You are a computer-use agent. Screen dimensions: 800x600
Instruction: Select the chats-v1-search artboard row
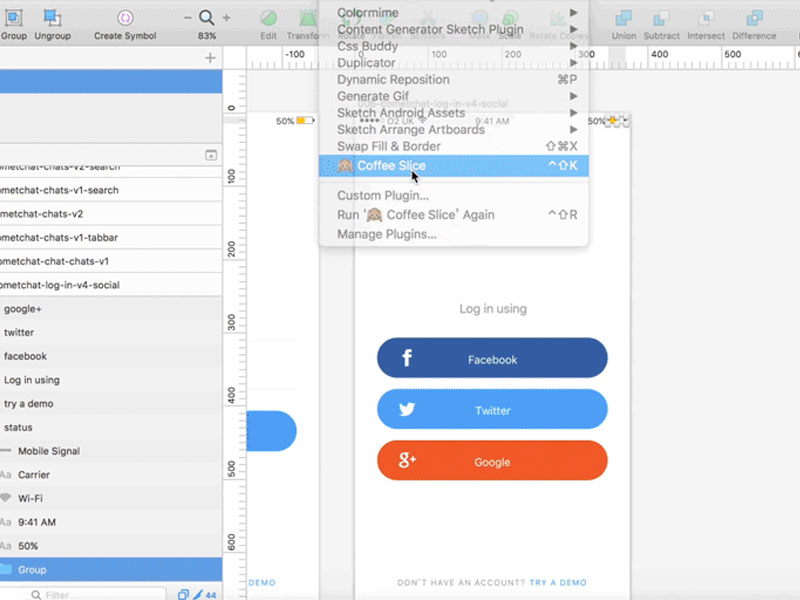click(x=111, y=190)
